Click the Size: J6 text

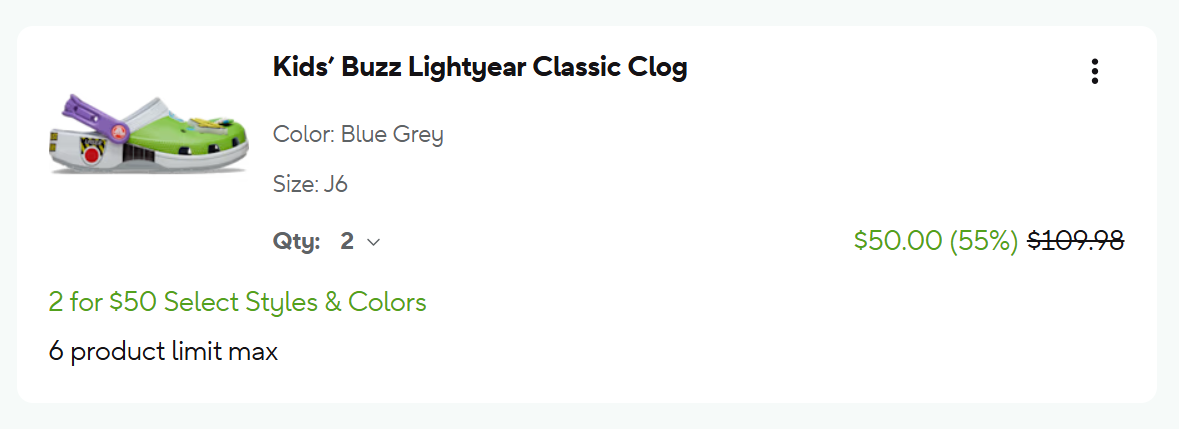[310, 184]
